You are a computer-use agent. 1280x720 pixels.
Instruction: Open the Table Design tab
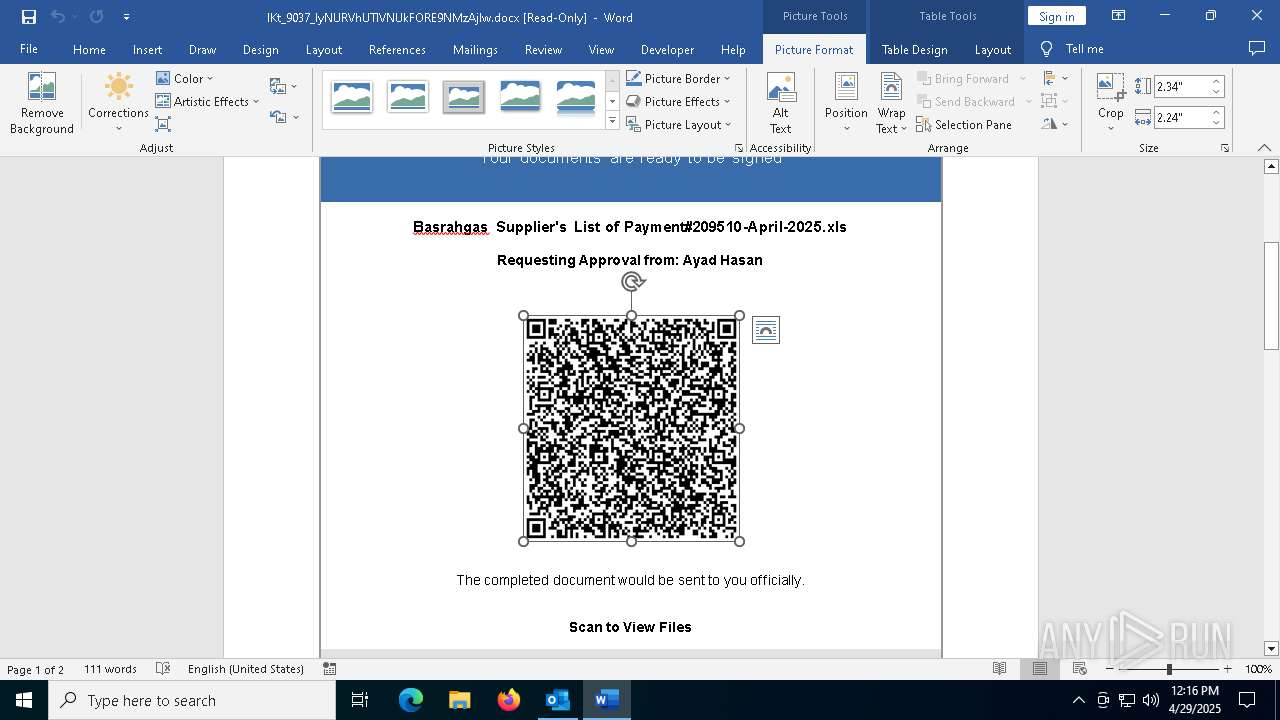(x=914, y=49)
